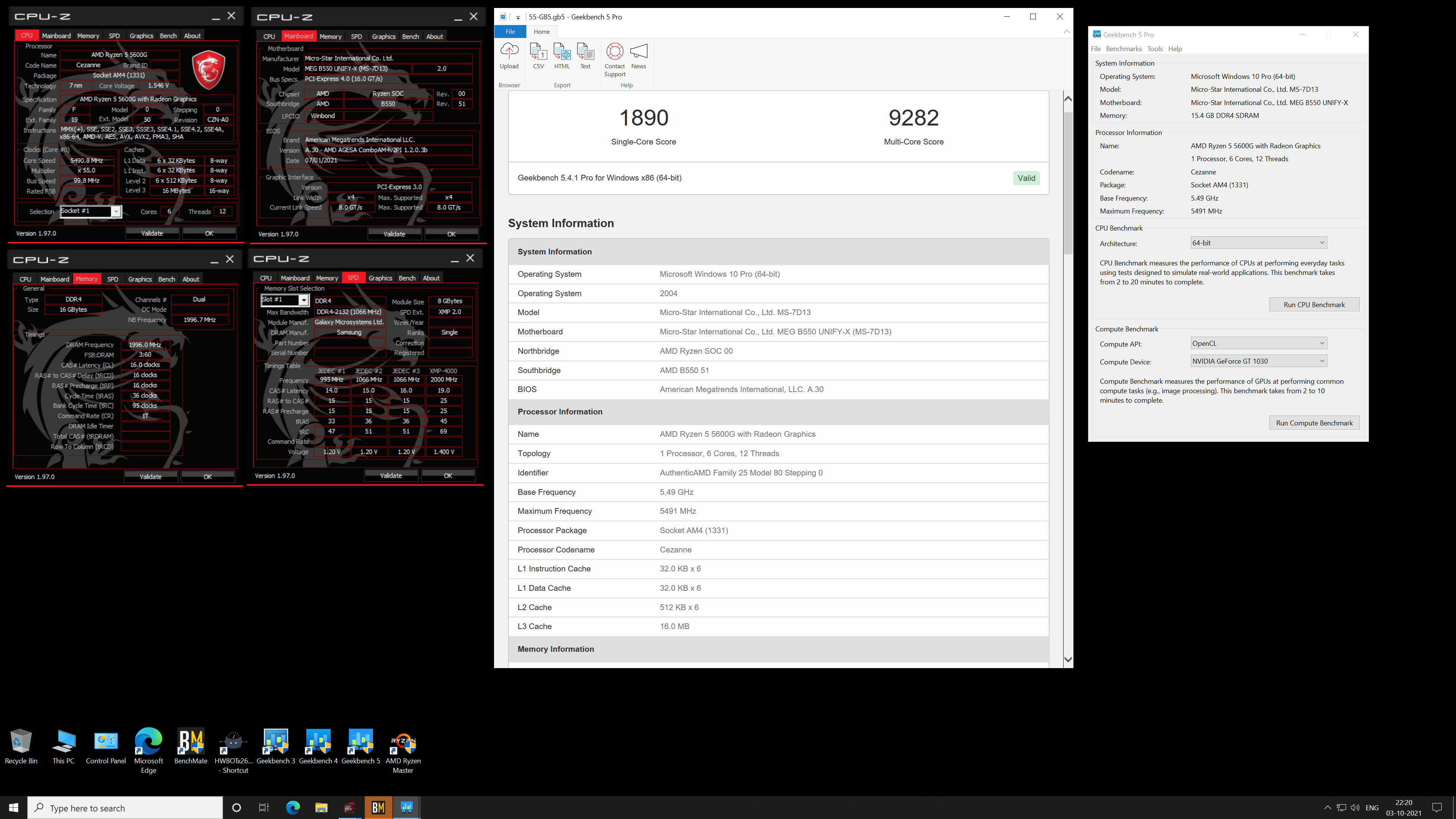The width and height of the screenshot is (1456, 819).
Task: Open the Compute API OpenCL dropdown
Action: pos(1258,343)
